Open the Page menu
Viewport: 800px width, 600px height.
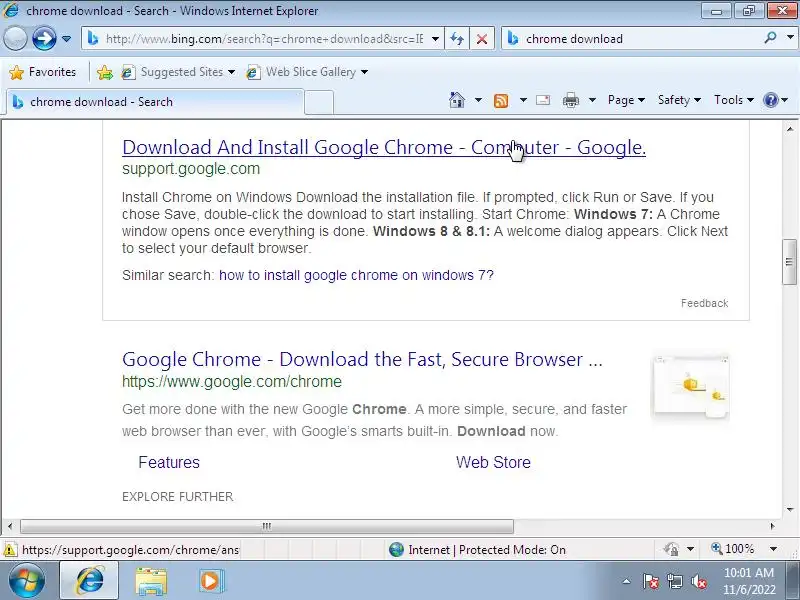pyautogui.click(x=627, y=100)
